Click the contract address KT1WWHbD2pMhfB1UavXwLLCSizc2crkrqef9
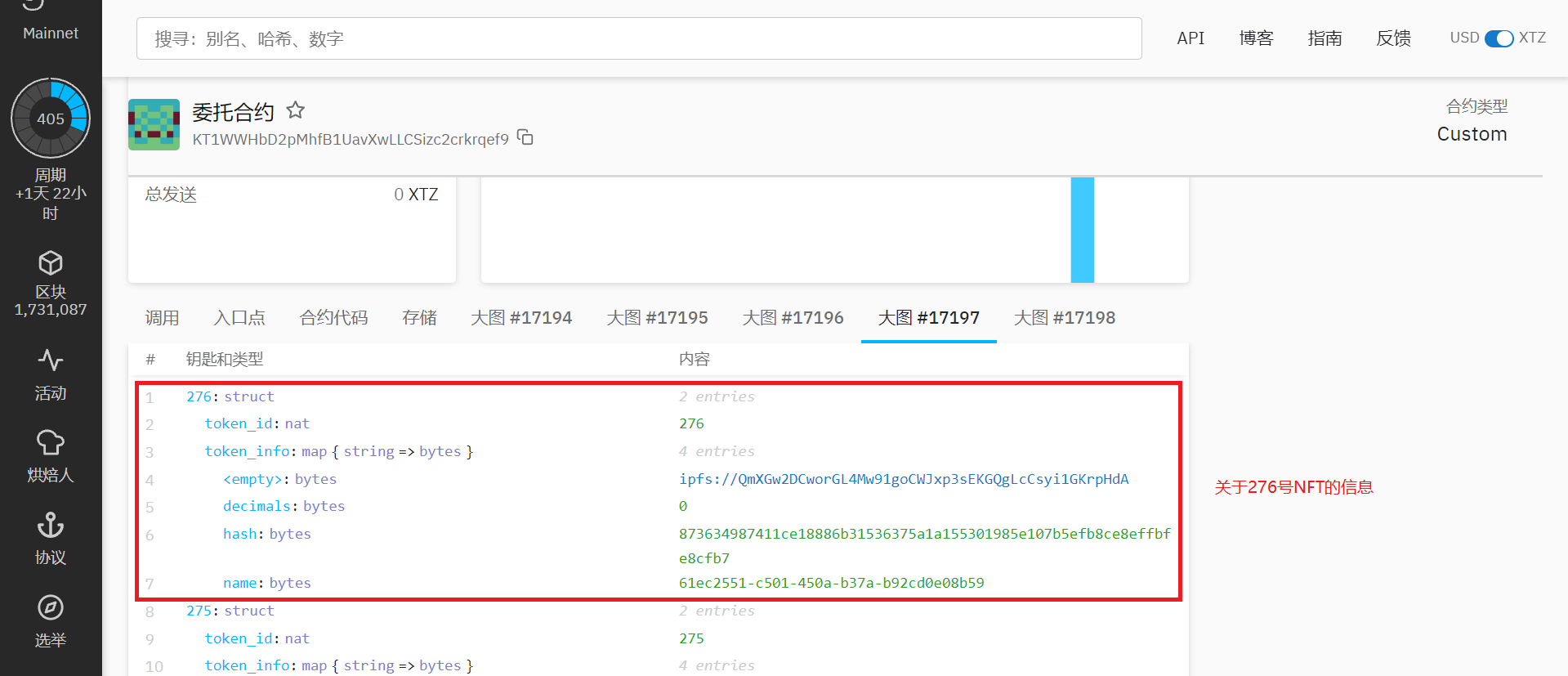1568x676 pixels. [351, 139]
